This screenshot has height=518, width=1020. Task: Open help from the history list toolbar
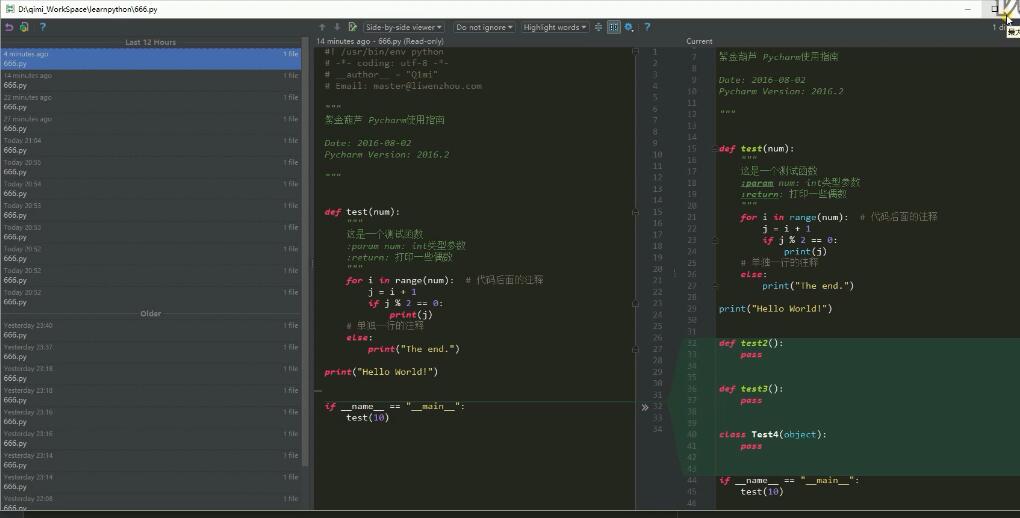pyautogui.click(x=42, y=27)
